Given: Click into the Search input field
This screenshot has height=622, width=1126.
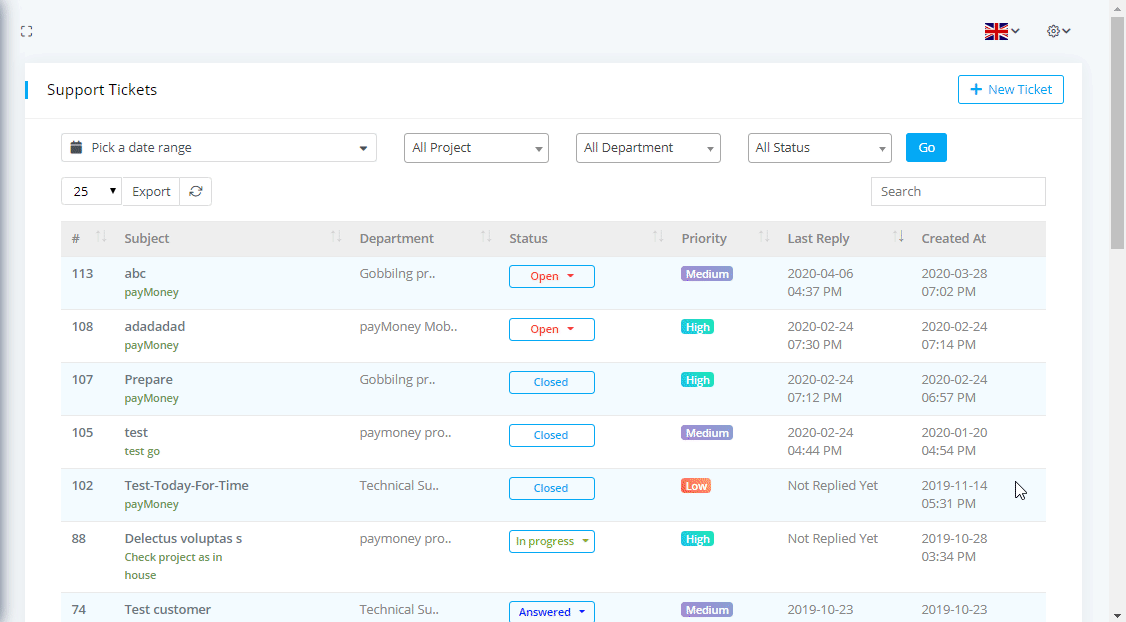Looking at the screenshot, I should tap(957, 191).
